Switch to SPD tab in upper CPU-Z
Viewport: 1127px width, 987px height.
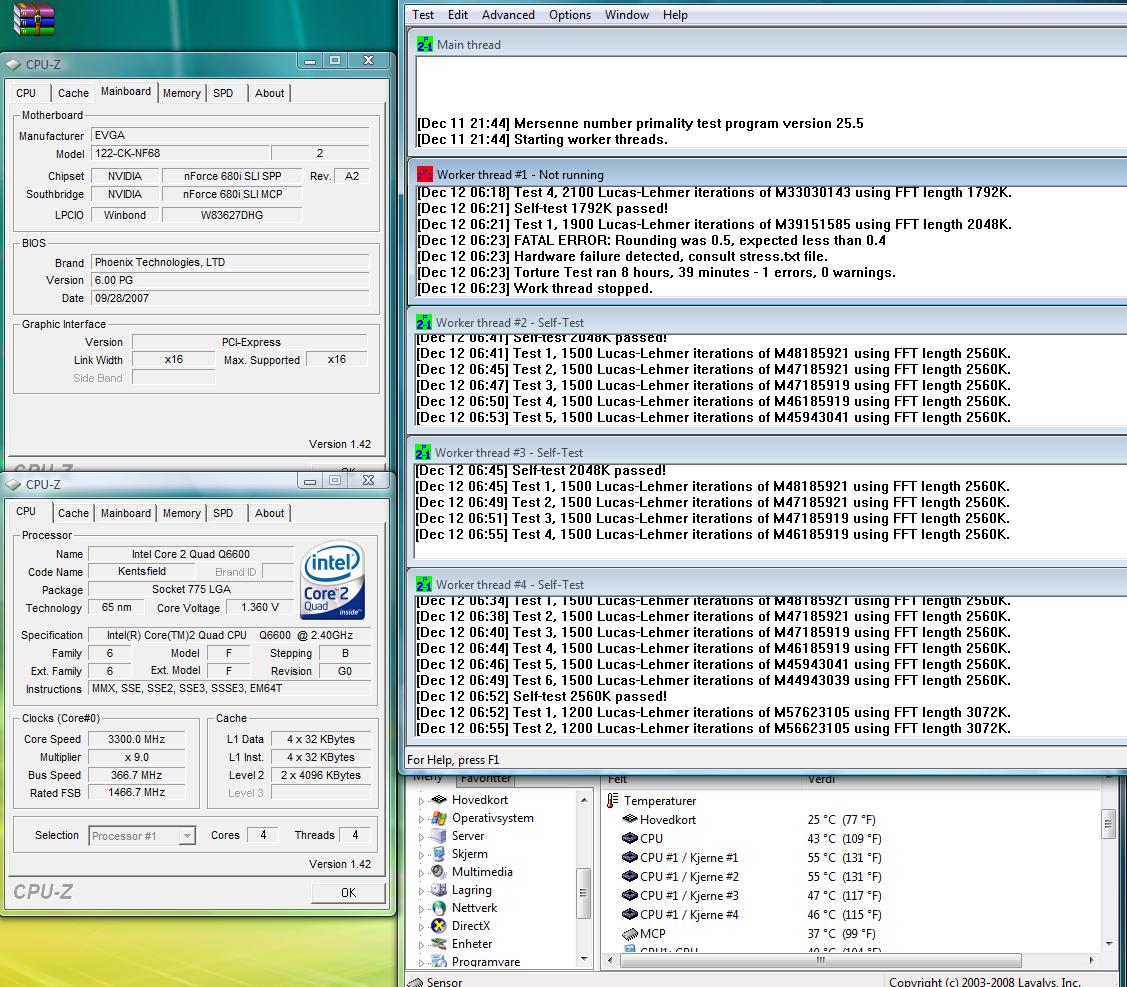click(x=223, y=93)
